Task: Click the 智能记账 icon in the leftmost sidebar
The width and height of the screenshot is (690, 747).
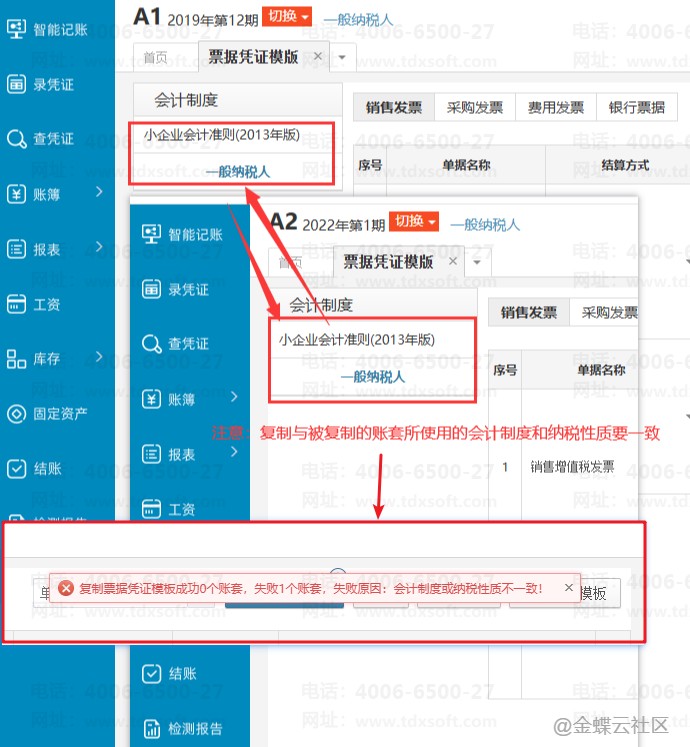Action: click(x=17, y=30)
